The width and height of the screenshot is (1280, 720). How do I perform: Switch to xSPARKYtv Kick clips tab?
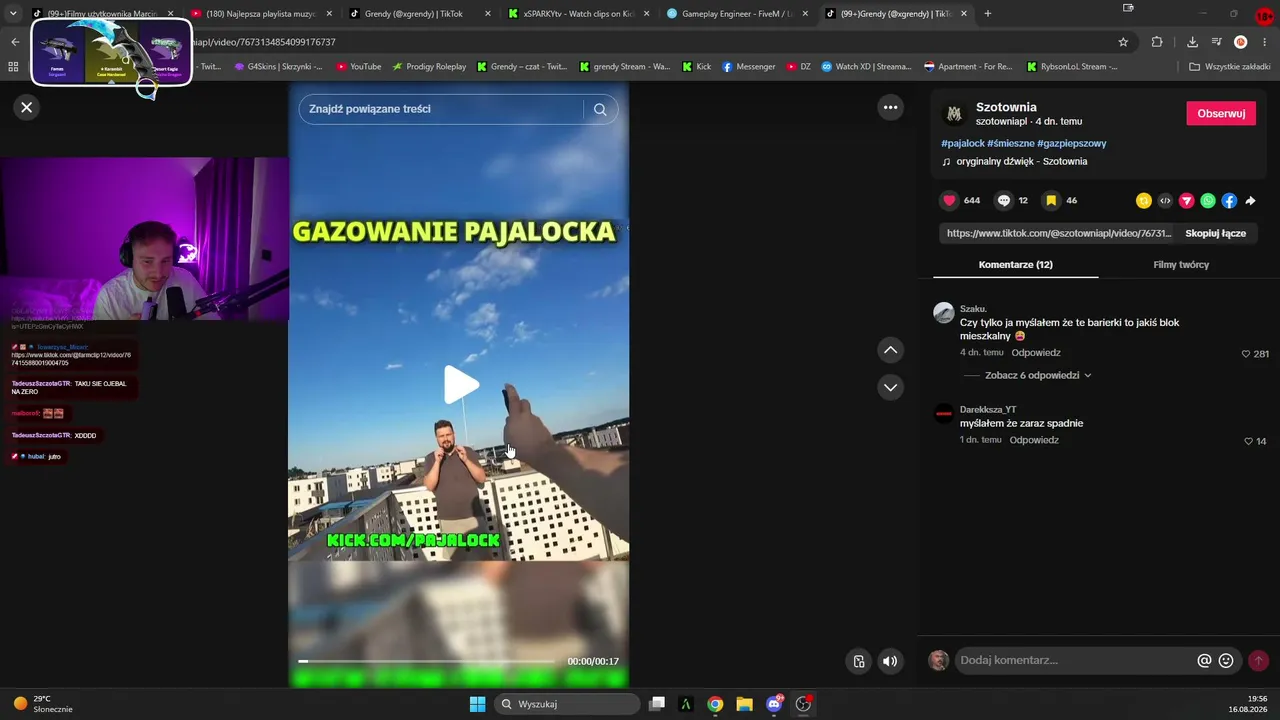click(578, 14)
